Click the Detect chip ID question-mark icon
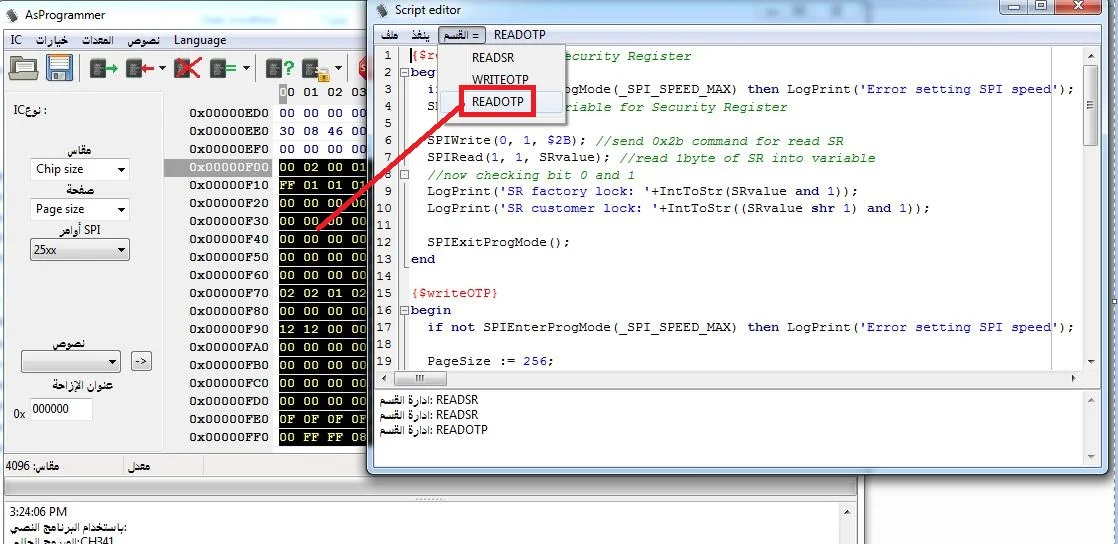1118x544 pixels. coord(280,68)
